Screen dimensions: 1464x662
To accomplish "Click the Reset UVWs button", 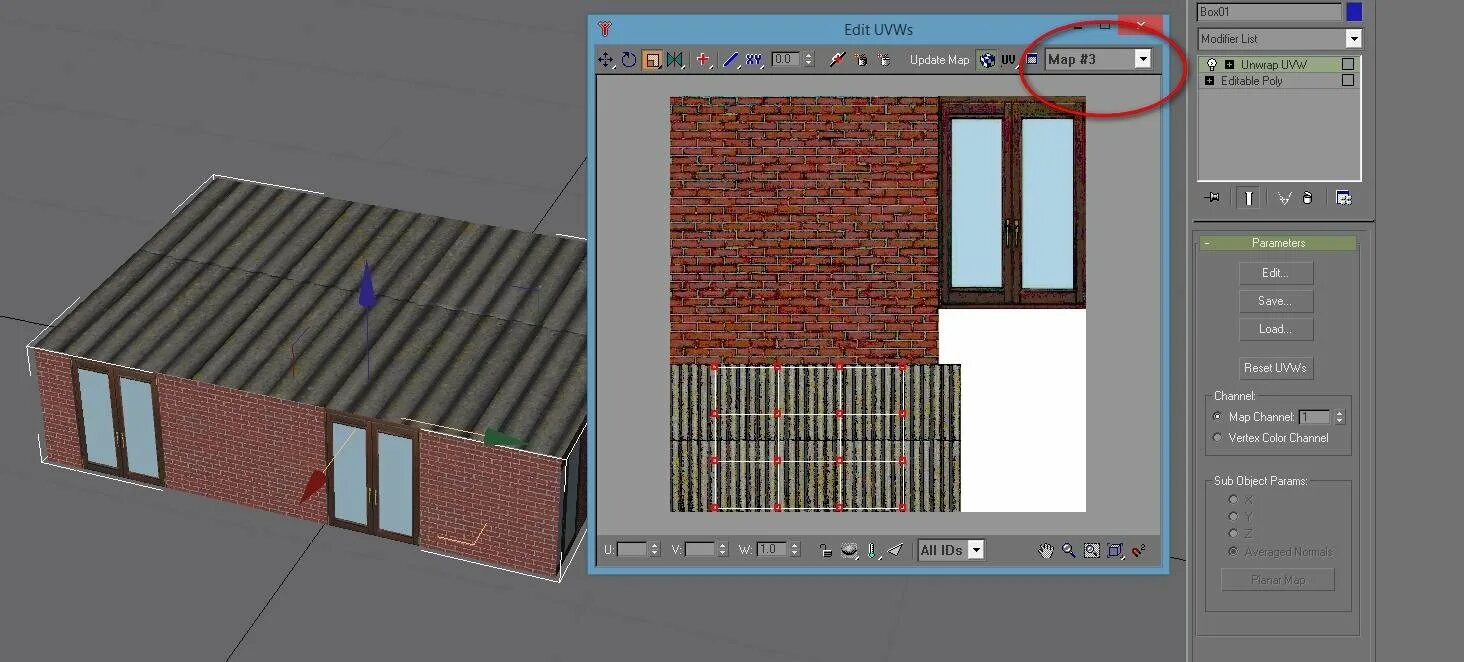I will (x=1275, y=368).
